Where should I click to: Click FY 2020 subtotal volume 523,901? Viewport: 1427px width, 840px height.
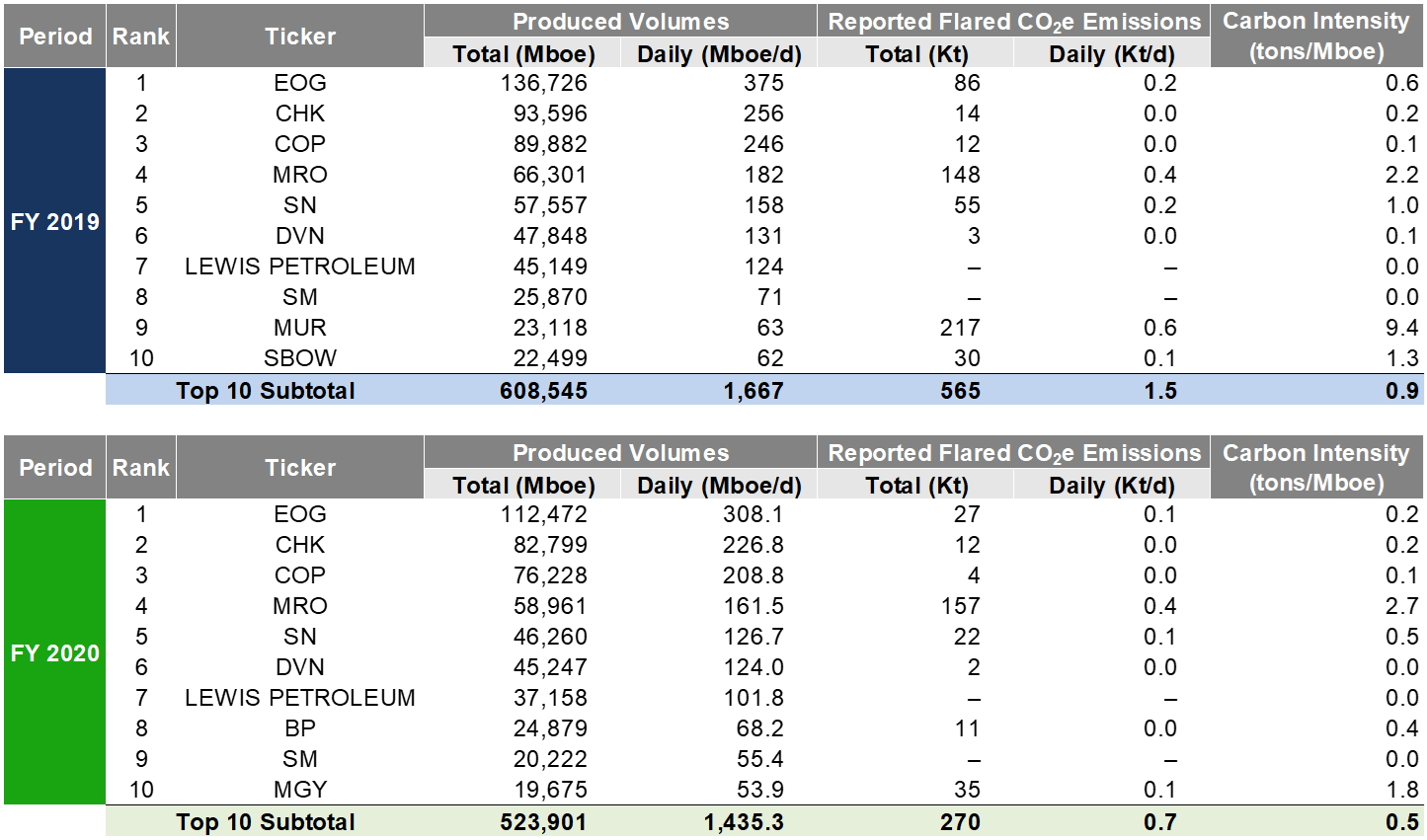(x=543, y=822)
